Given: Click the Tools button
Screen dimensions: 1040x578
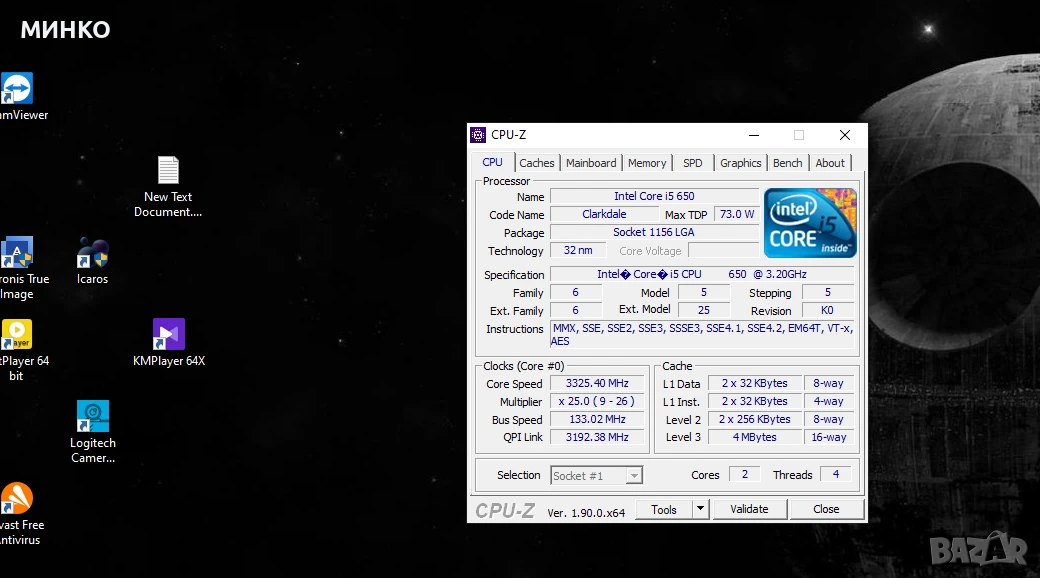Looking at the screenshot, I should pos(664,510).
